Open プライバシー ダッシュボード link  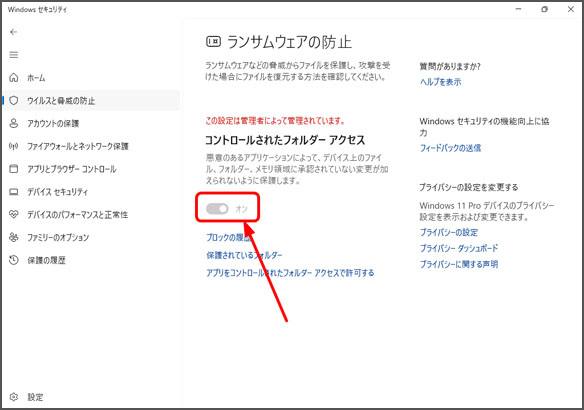pos(459,248)
